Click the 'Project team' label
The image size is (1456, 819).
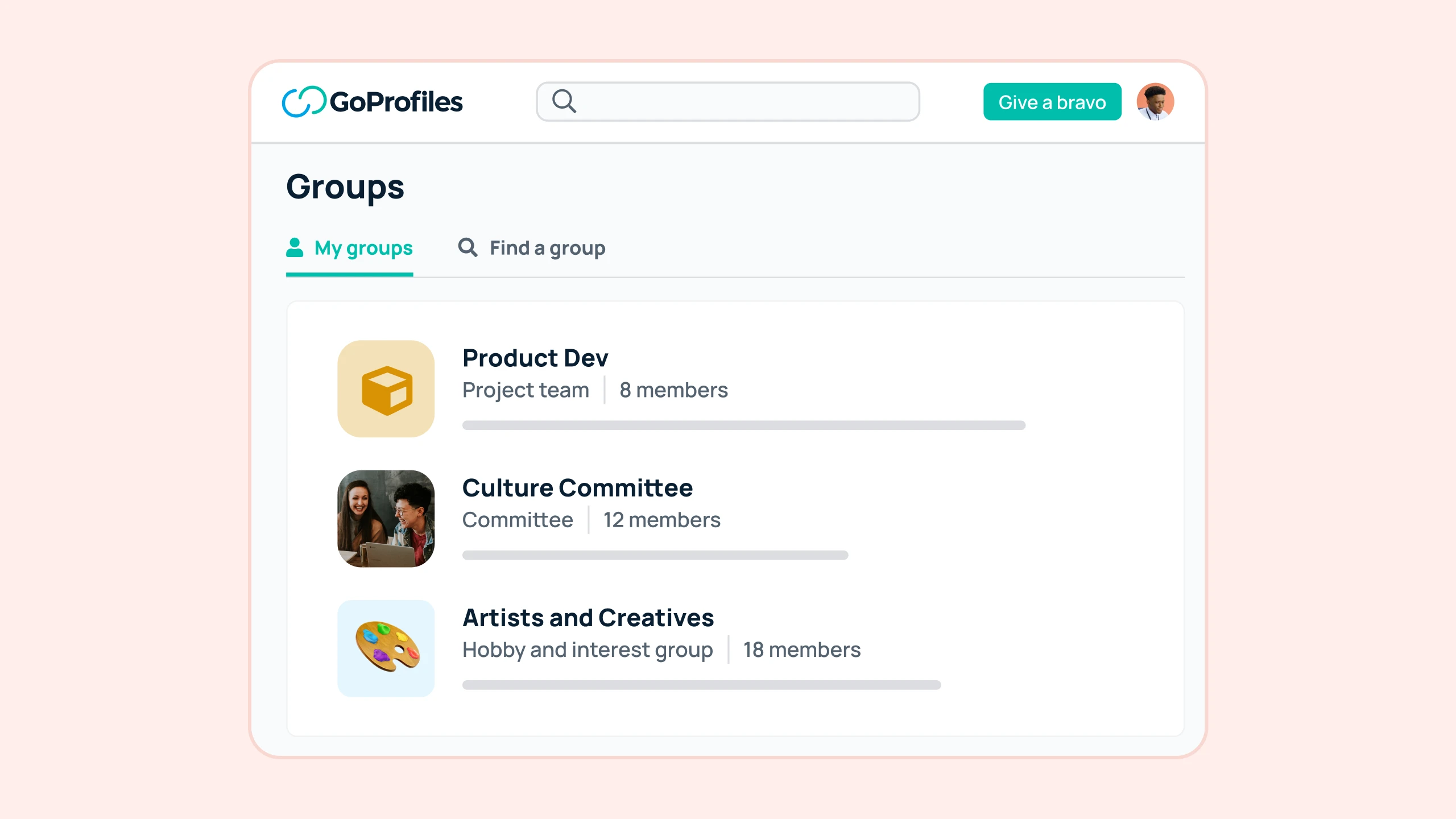pos(526,391)
